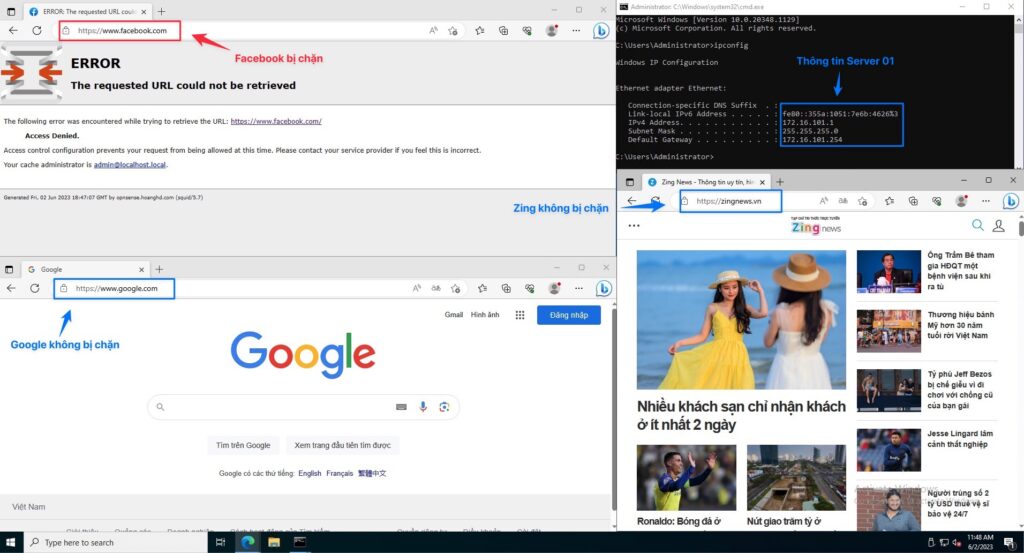Open headline Nhiều khách sạn chỉ nhận khách
1024x553 pixels.
point(741,415)
